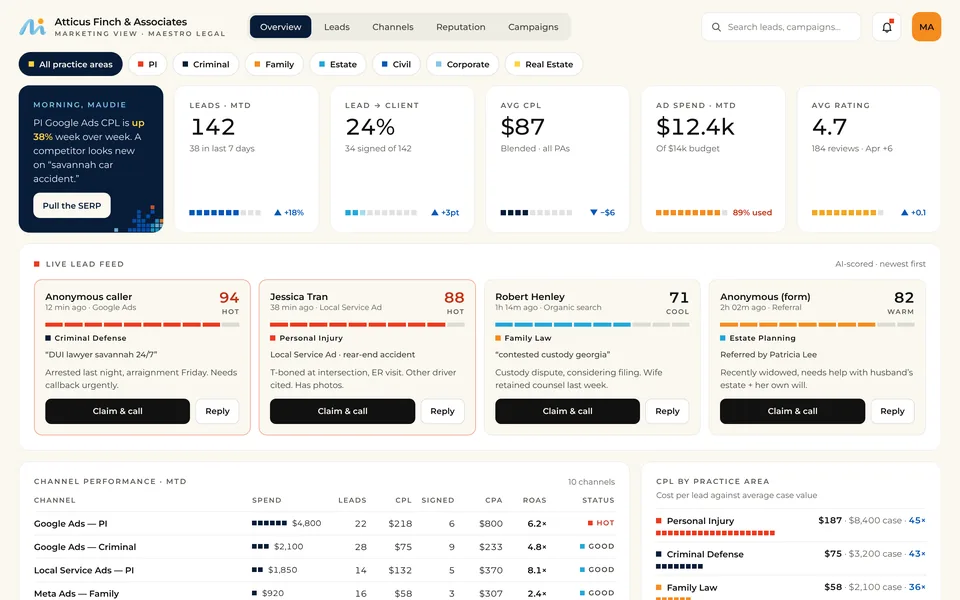The height and width of the screenshot is (600, 960).
Task: Open the Leads MTD 142 card
Action: (x=246, y=159)
